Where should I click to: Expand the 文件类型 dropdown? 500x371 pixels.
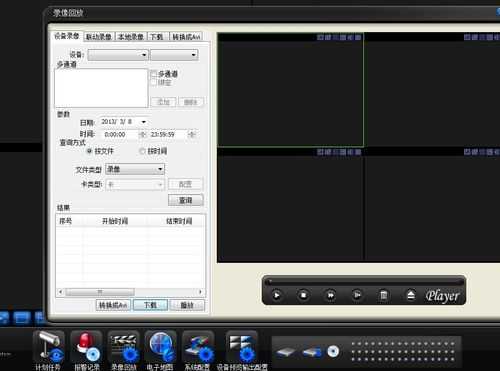(x=135, y=169)
